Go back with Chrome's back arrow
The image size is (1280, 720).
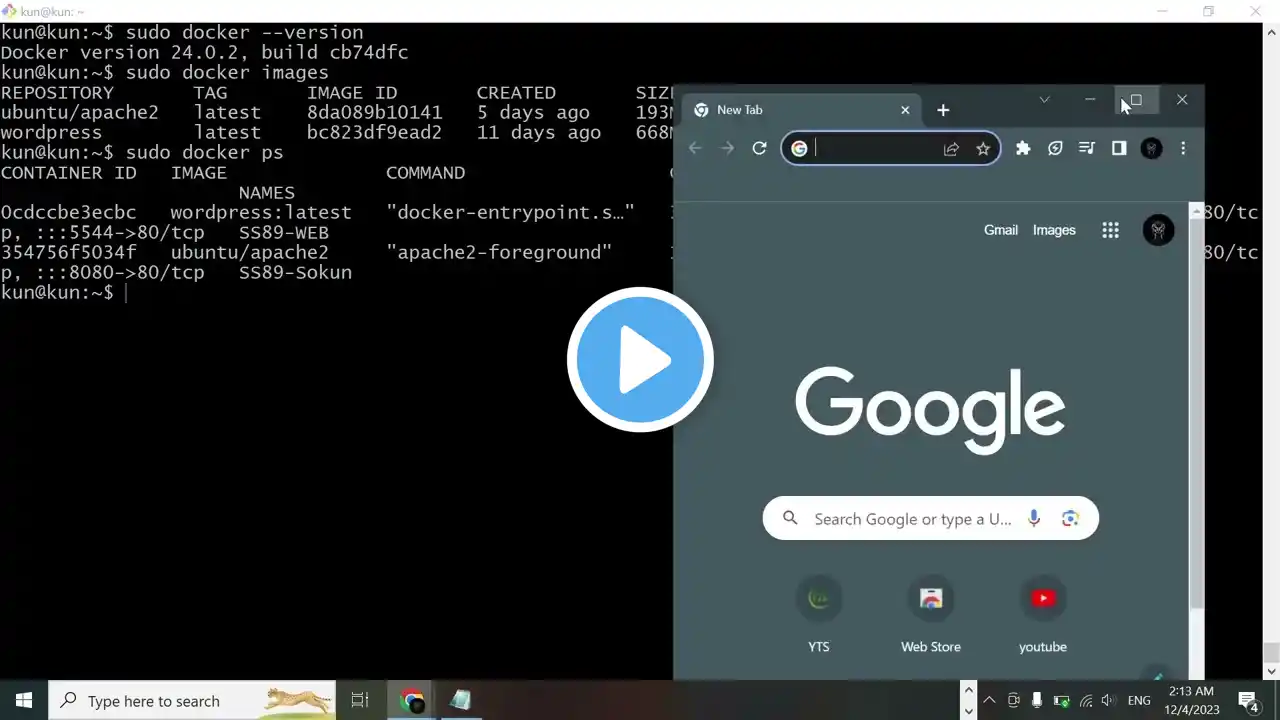pos(696,148)
